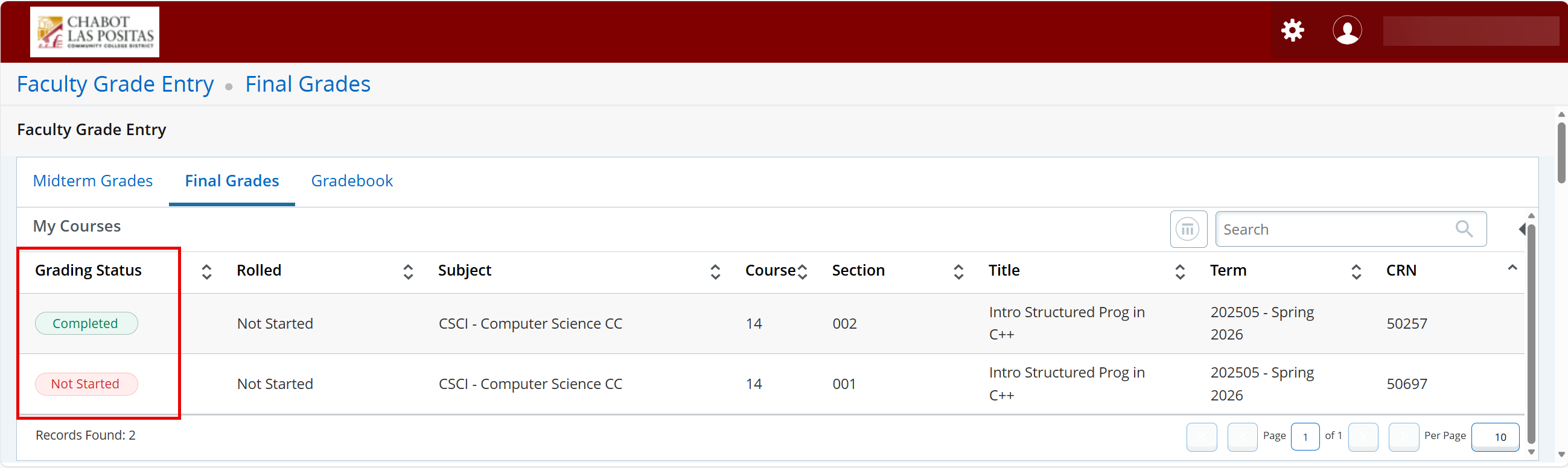Click the collapse side panel arrow near Search

(x=1522, y=229)
